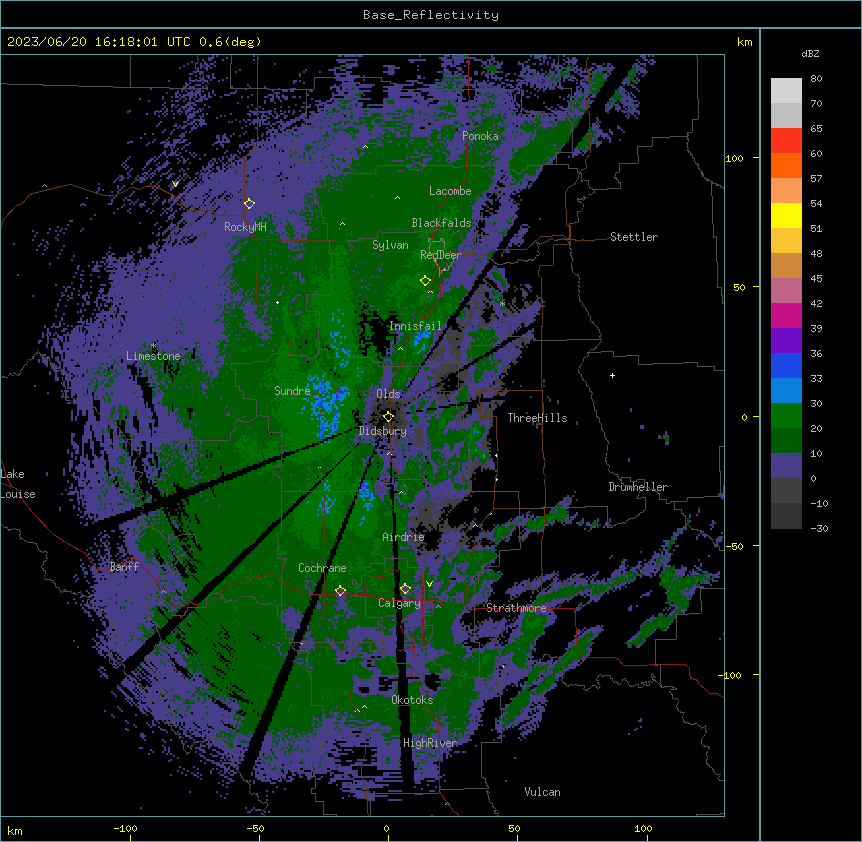This screenshot has width=862, height=842.
Task: Click the Base_Reflectivity title text
Action: click(x=431, y=15)
